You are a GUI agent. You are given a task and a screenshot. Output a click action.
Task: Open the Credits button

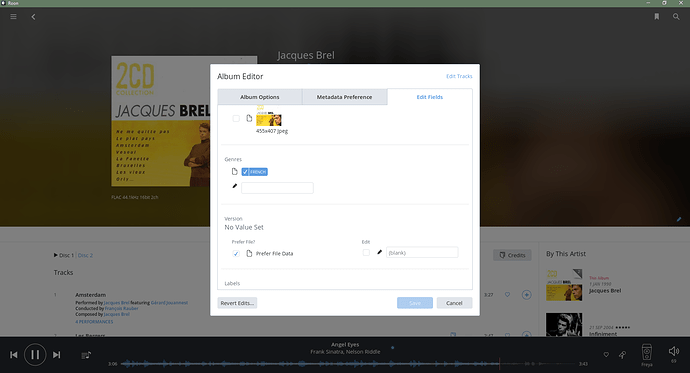pos(512,255)
